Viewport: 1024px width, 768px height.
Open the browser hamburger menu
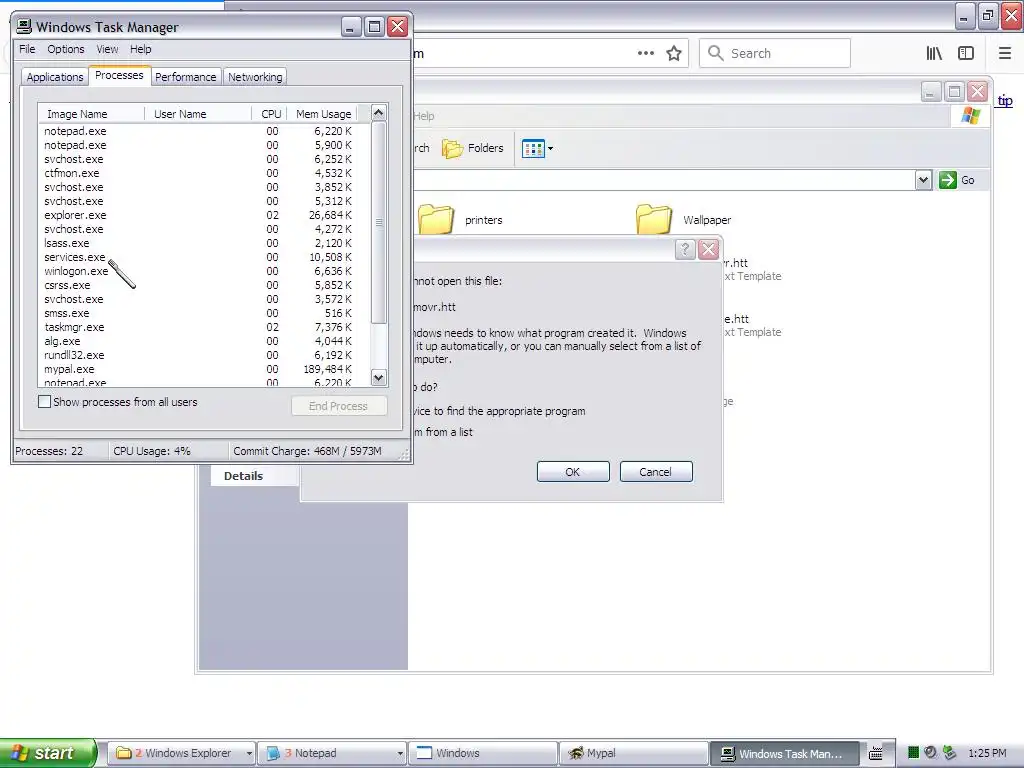pos(1005,53)
